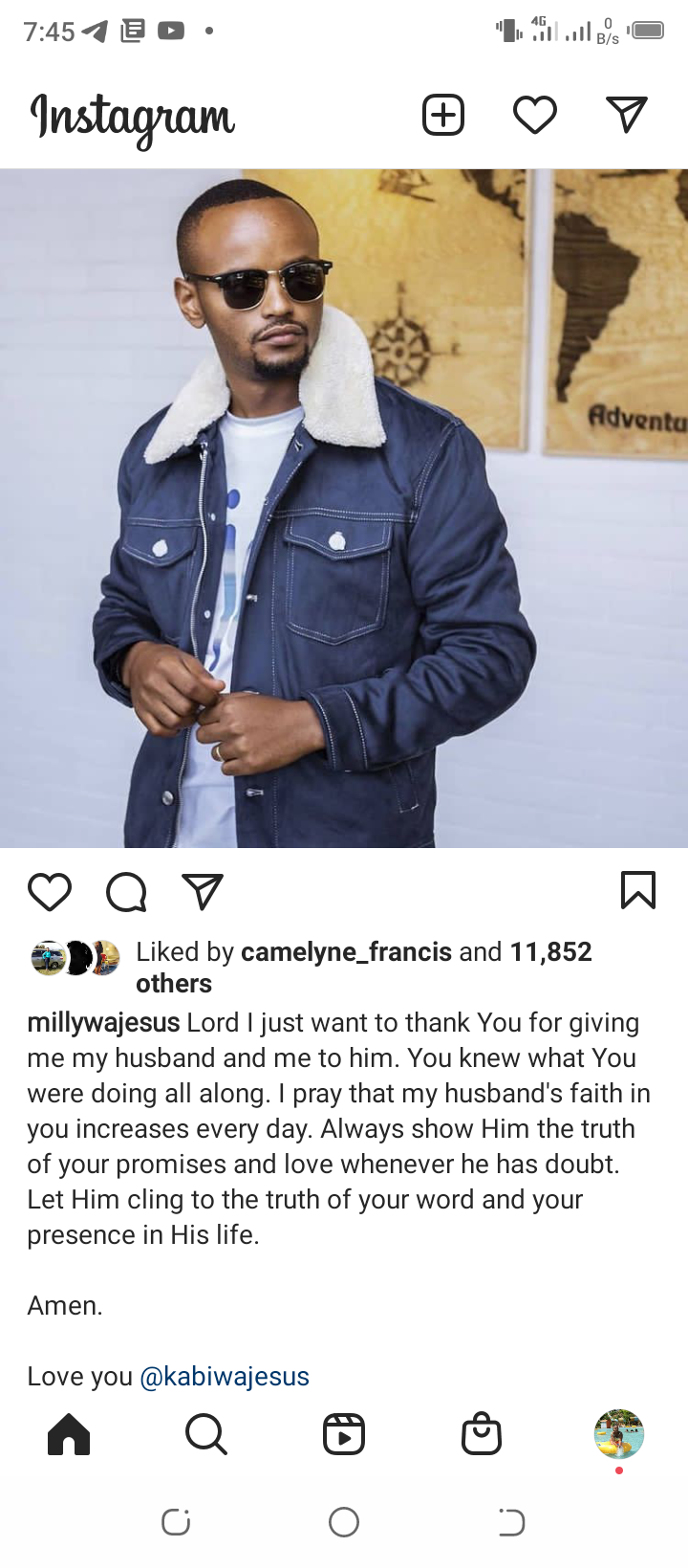This screenshot has height=1568, width=688.
Task: Open Search tab magnifier icon
Action: point(206,1434)
